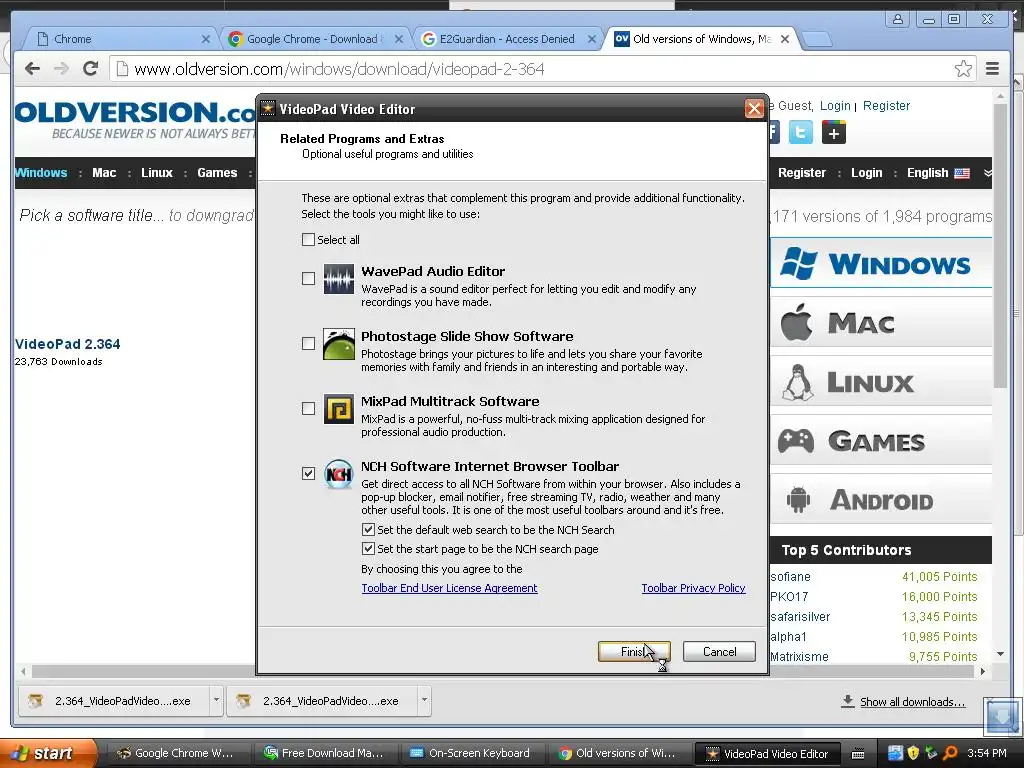
Task: Click the Chrome user profile icon
Action: point(898,19)
